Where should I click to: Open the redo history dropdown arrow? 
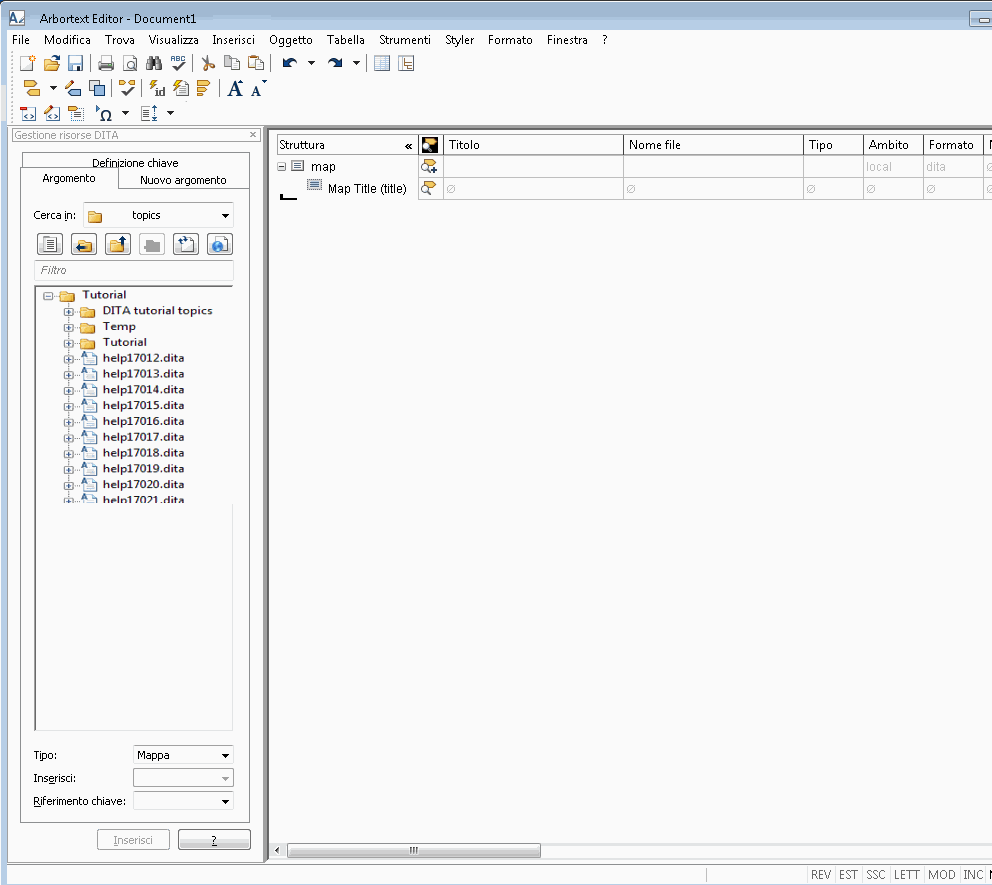356,63
